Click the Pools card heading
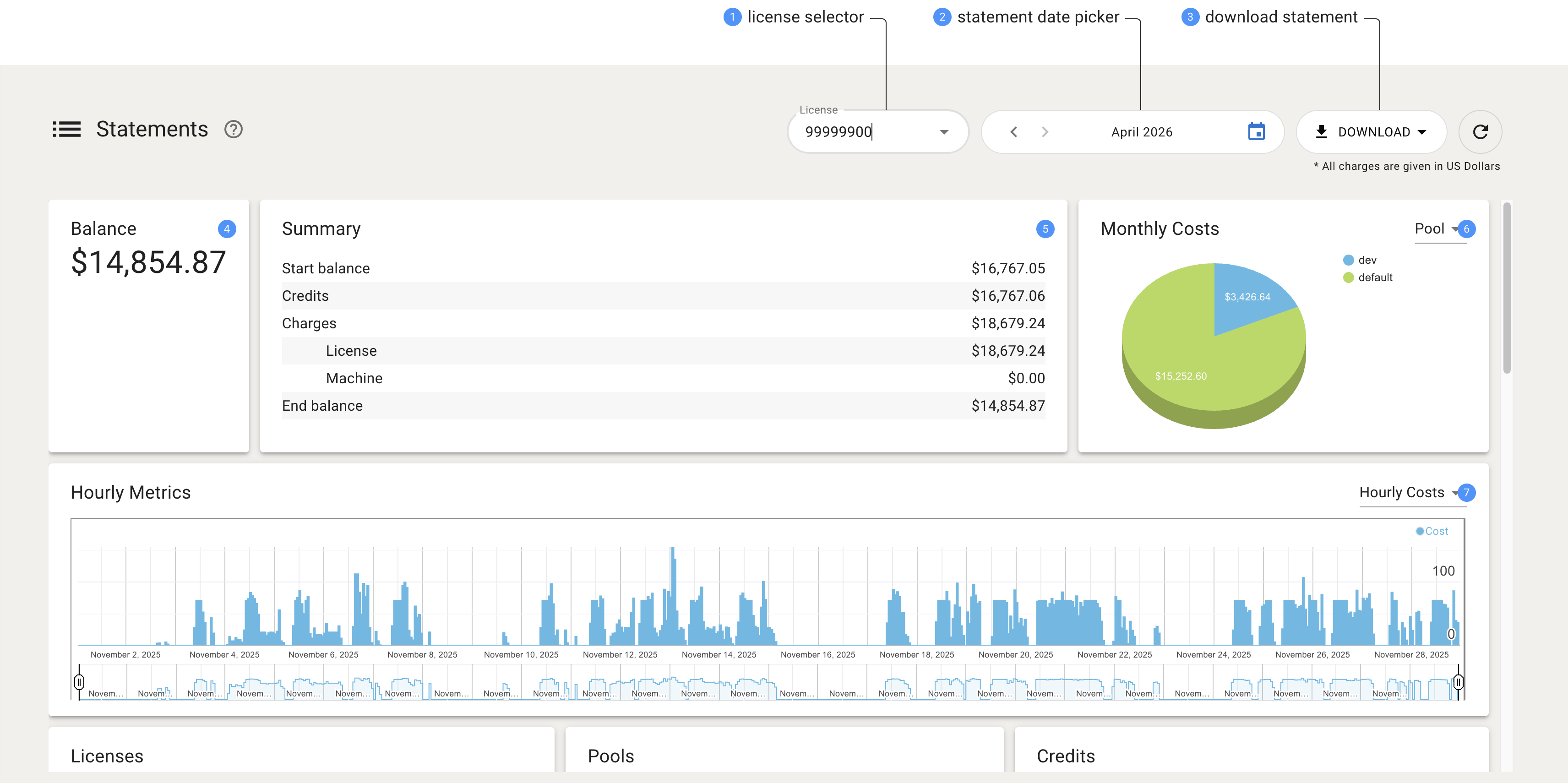This screenshot has width=1568, height=783. tap(610, 756)
